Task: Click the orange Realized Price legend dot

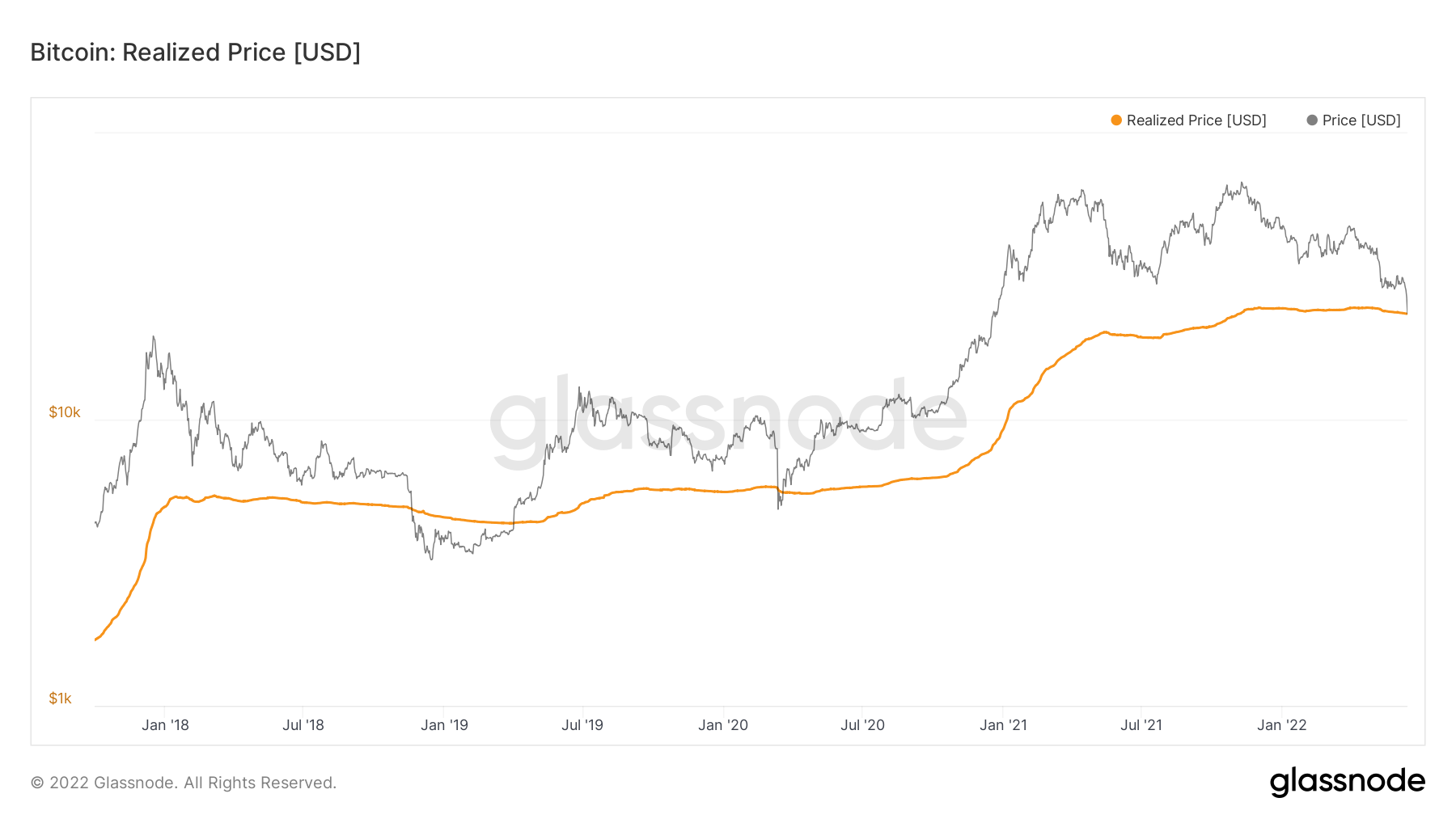Action: [x=1116, y=120]
